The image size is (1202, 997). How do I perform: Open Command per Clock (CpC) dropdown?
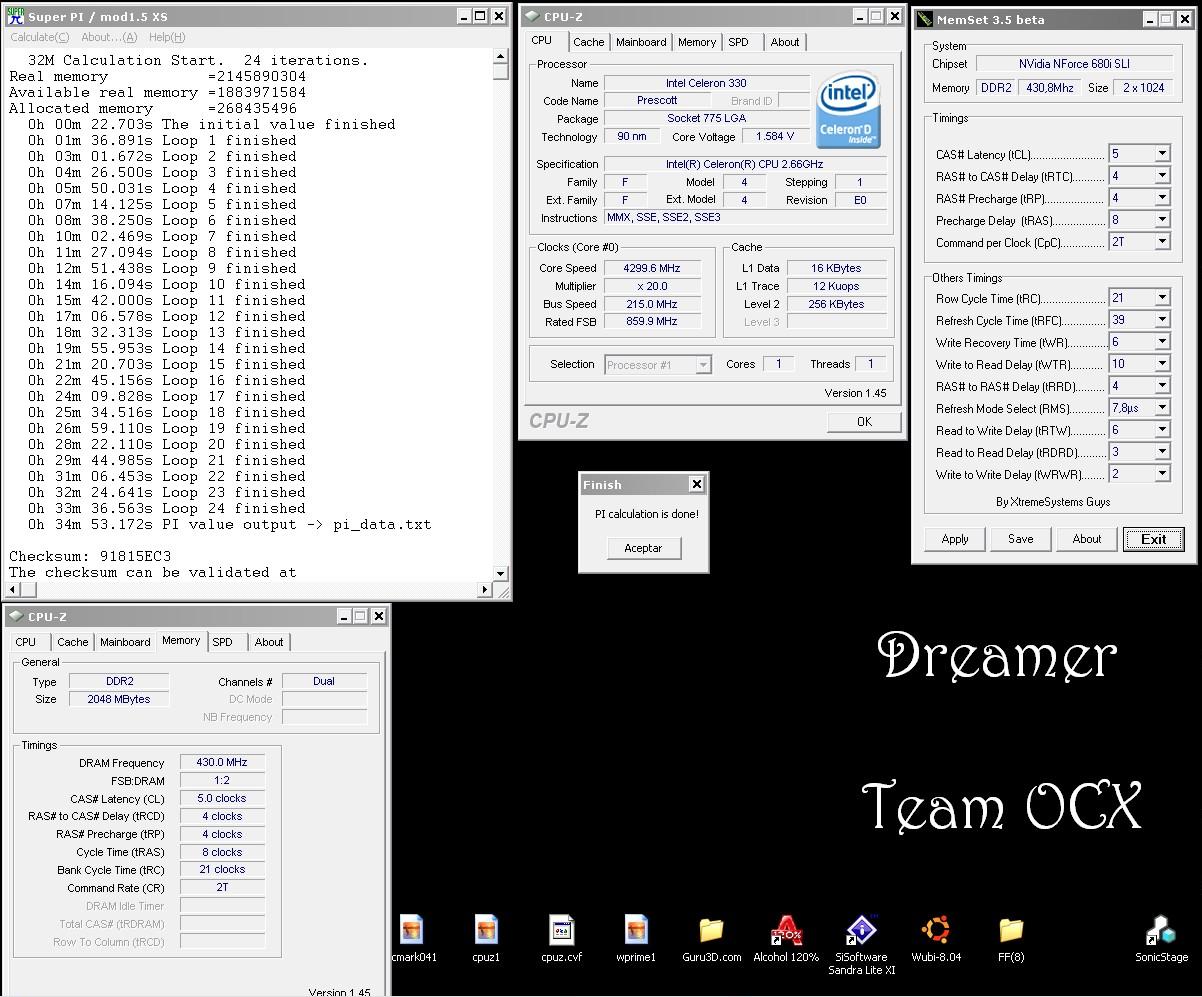[x=1162, y=242]
